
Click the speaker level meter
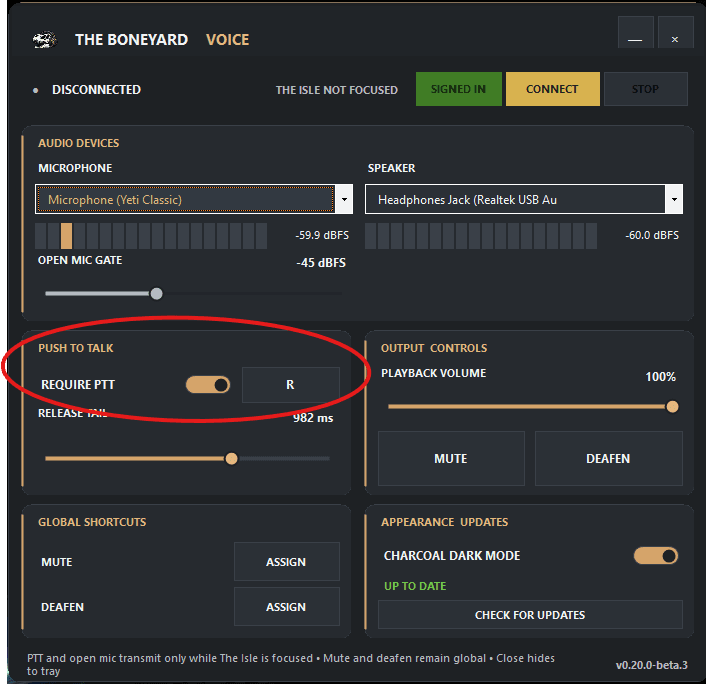[x=481, y=236]
